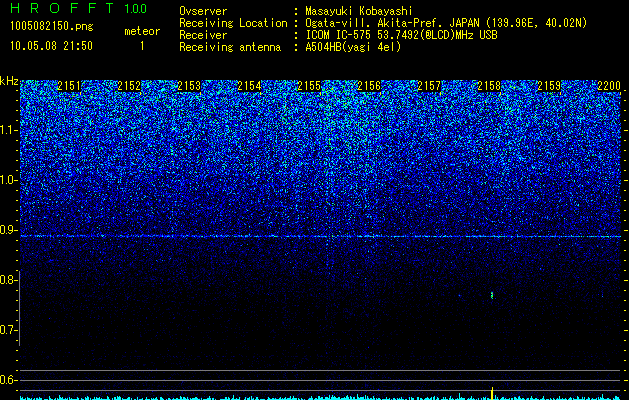629x400 pixels.
Task: Click the version number 1.0.0
Action: pyautogui.click(x=136, y=8)
